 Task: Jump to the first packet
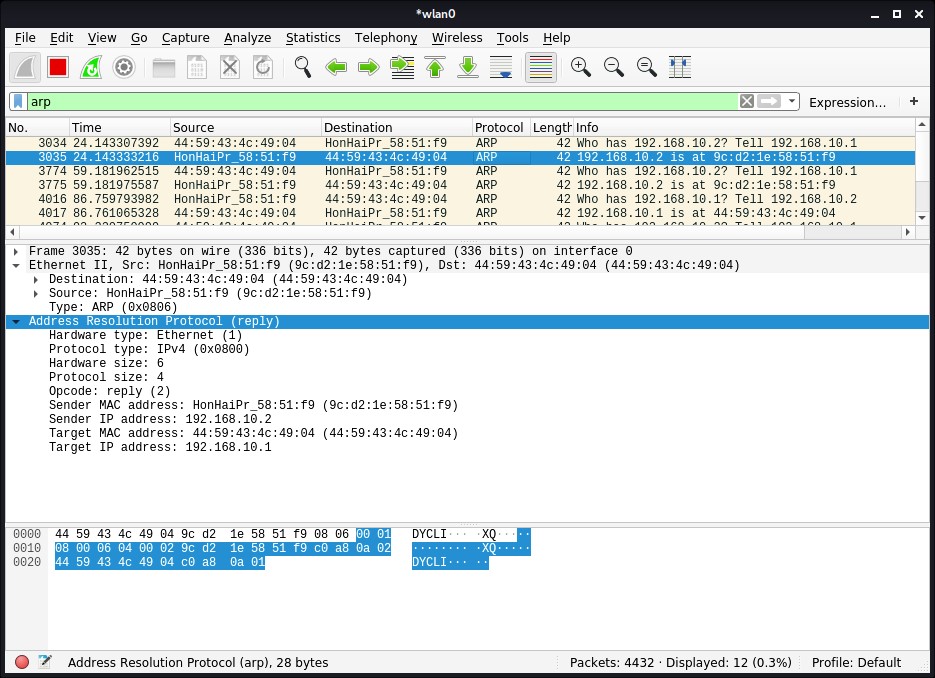click(x=435, y=67)
